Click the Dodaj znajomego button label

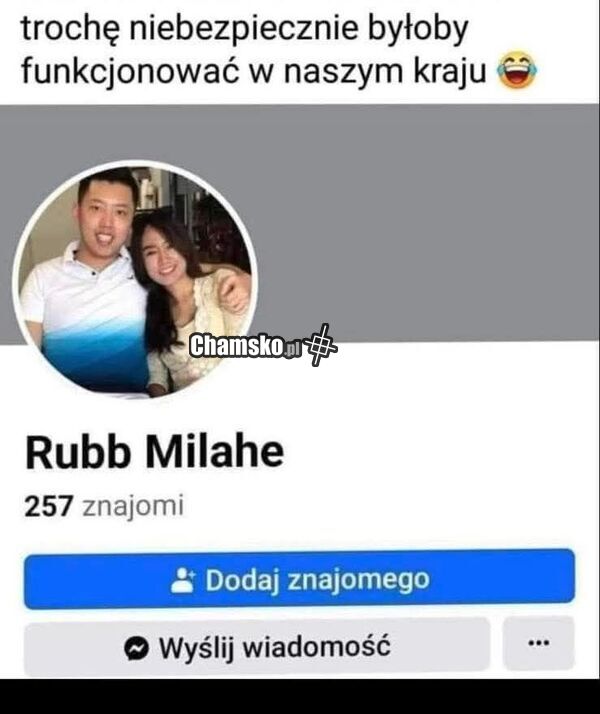pos(317,580)
